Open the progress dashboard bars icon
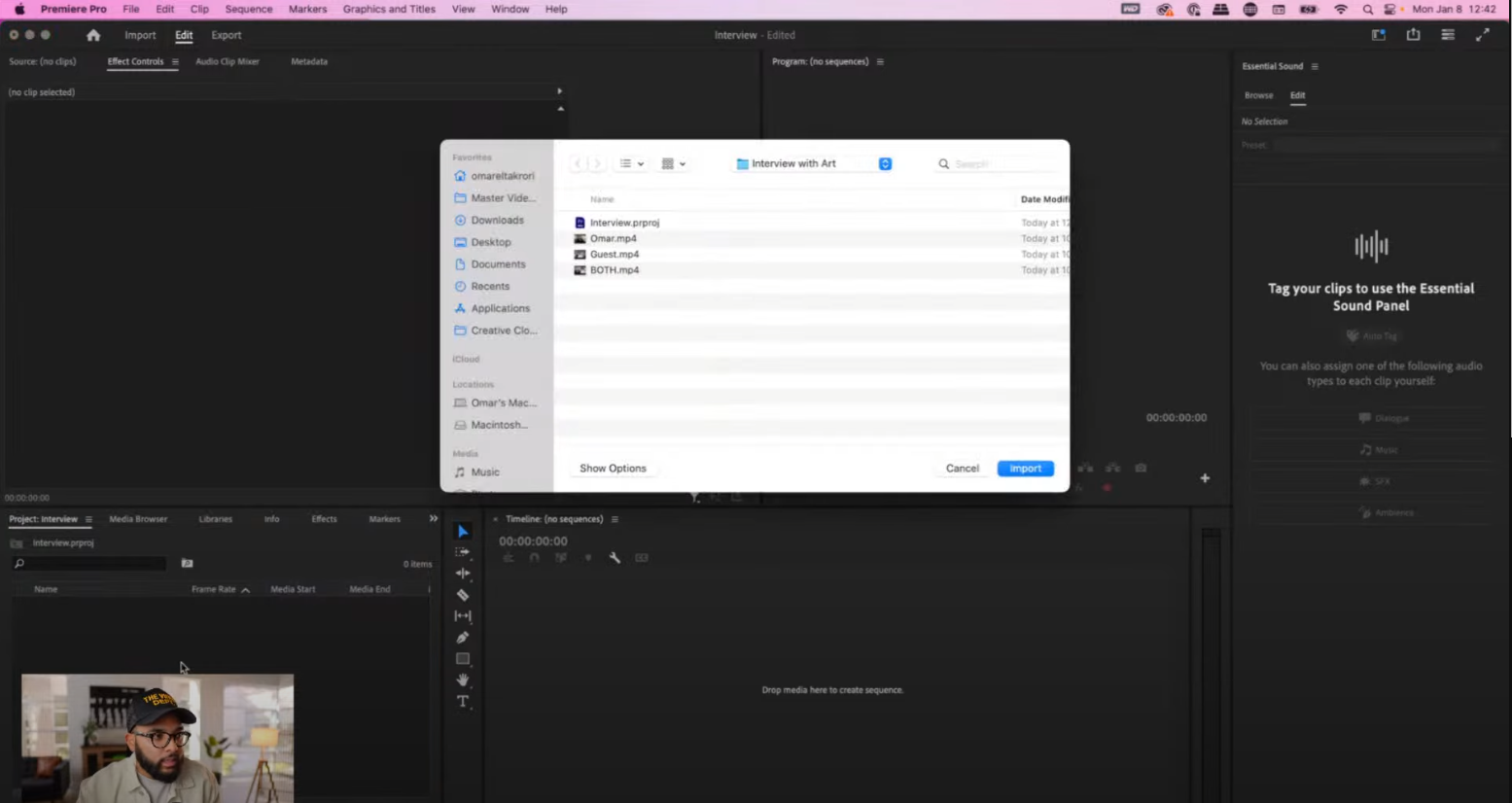Viewport: 1512px width, 803px height. 1448,35
